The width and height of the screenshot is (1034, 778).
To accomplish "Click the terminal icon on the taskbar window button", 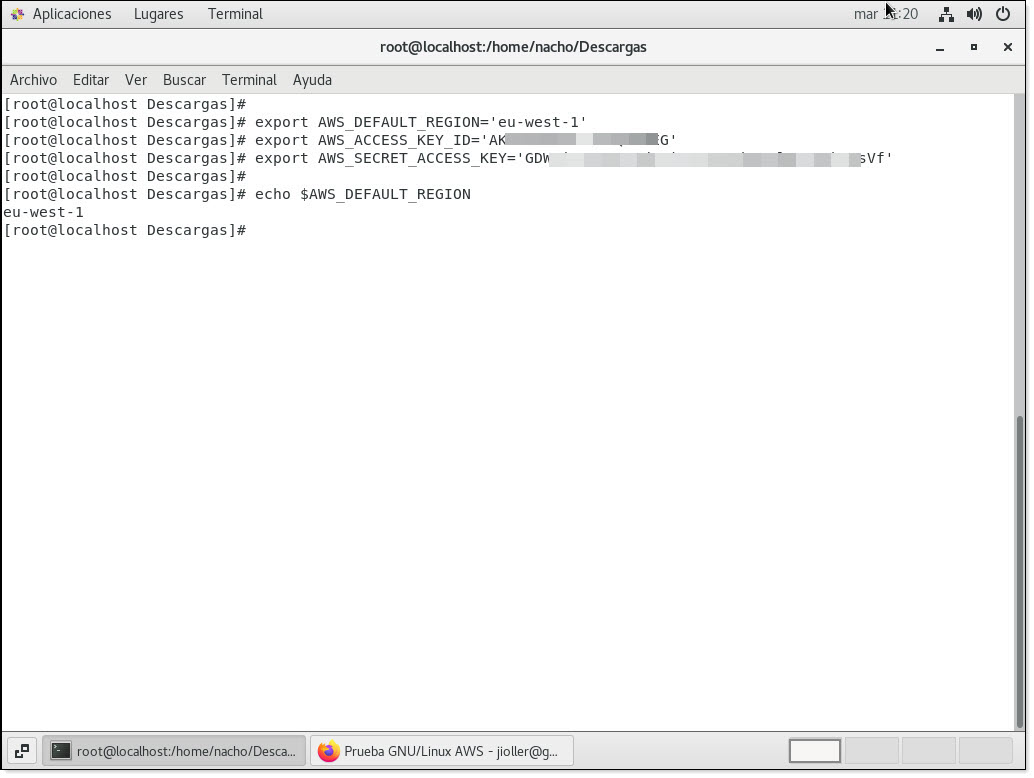I will [62, 751].
